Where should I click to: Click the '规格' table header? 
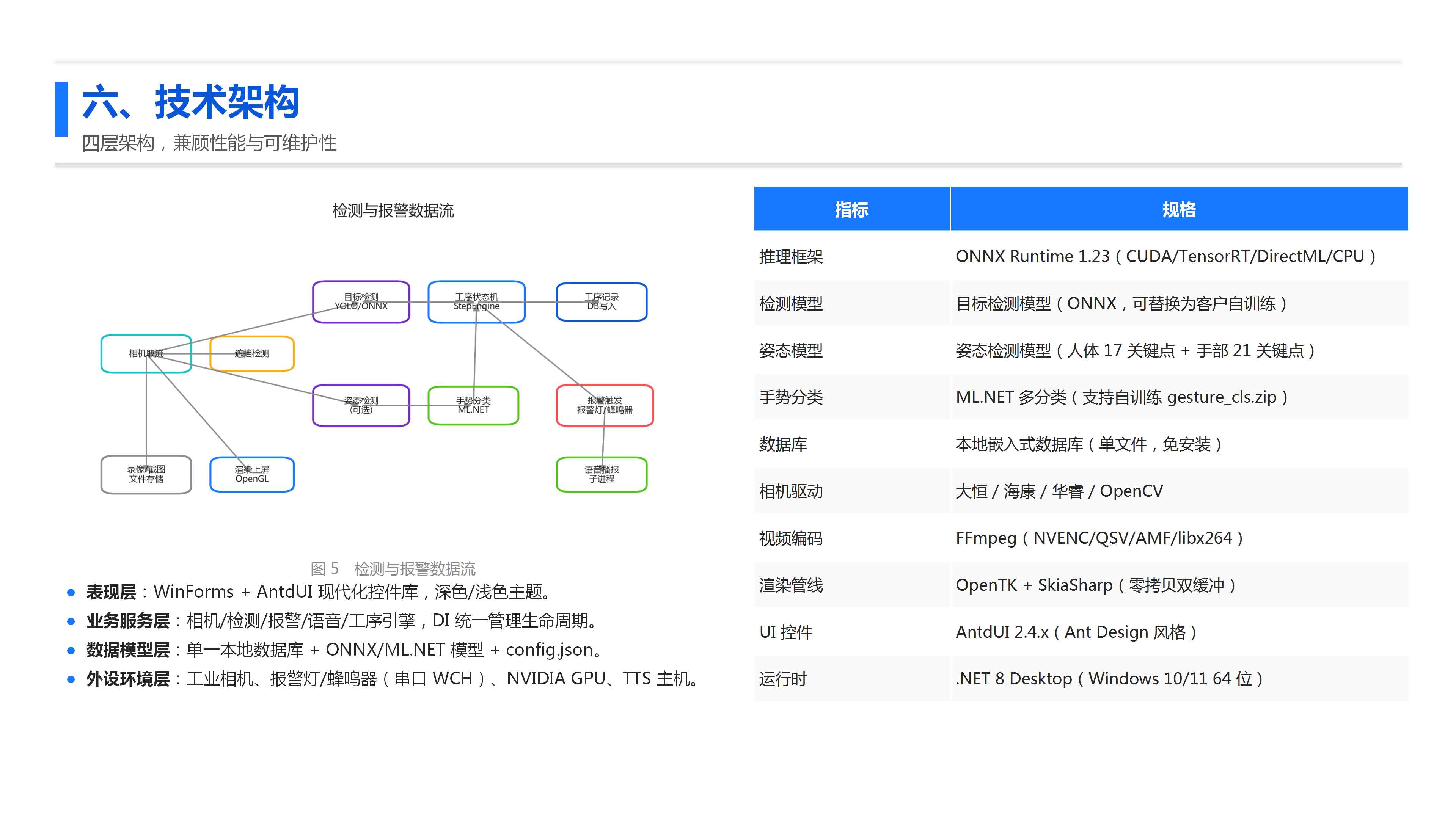pos(1180,209)
